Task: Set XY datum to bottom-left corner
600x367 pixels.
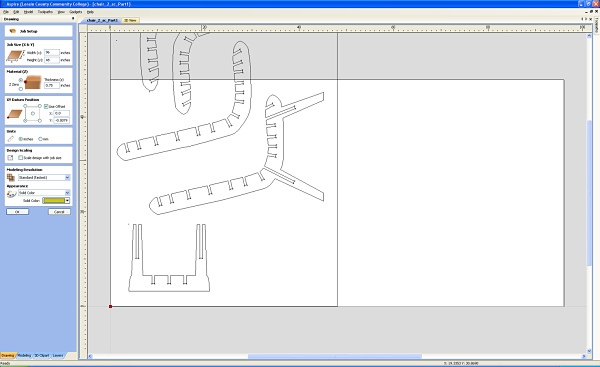Action: (25, 121)
